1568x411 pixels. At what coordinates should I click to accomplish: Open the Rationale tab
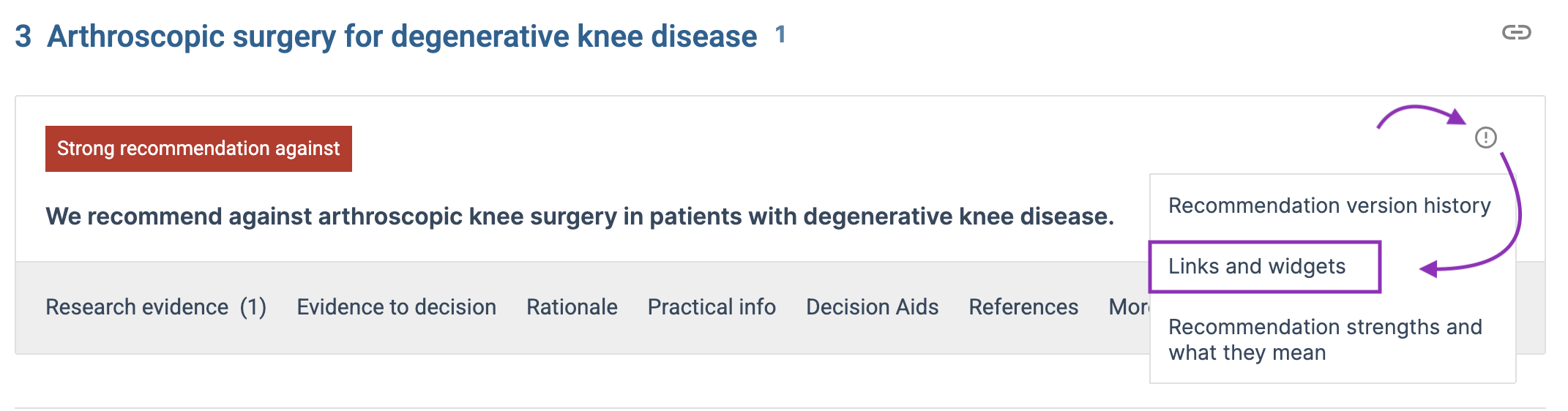pos(572,307)
